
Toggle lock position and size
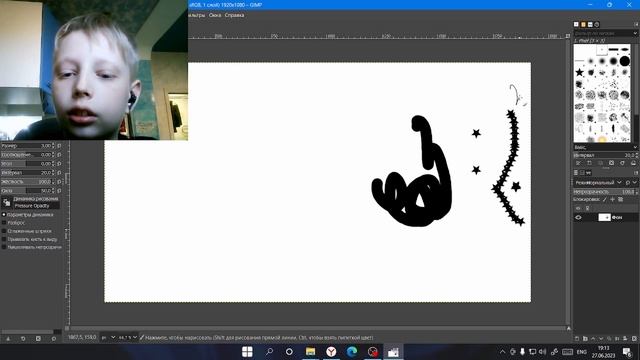pyautogui.click(x=612, y=200)
